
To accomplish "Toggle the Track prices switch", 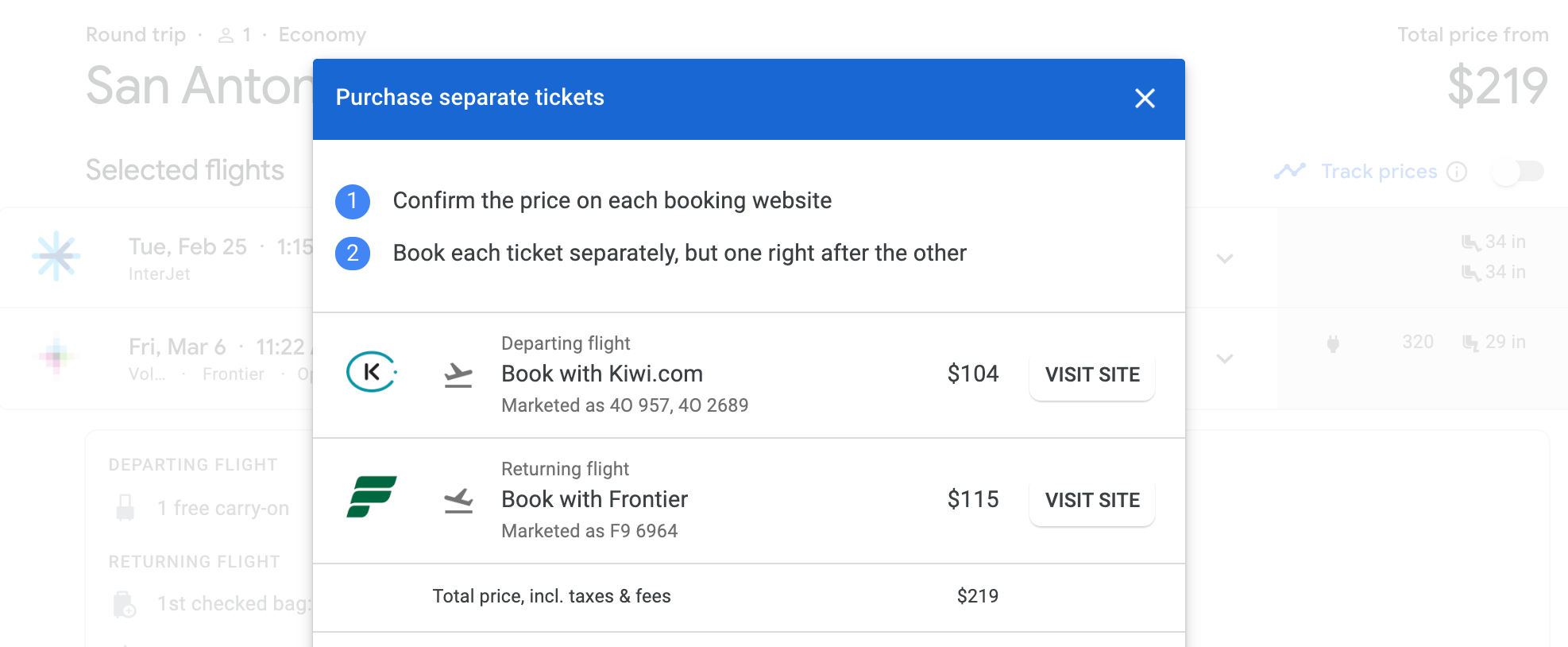I will [1517, 172].
